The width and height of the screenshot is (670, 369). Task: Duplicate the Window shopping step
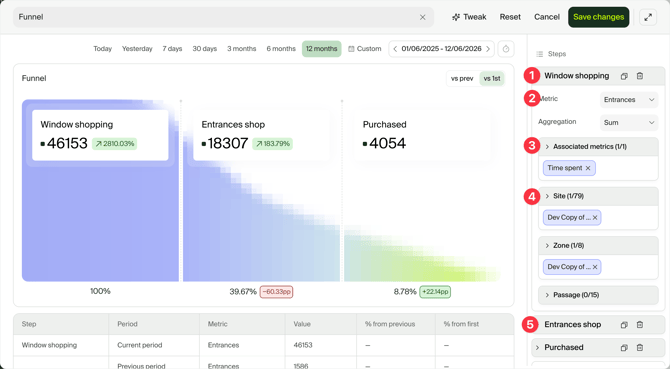click(x=624, y=76)
